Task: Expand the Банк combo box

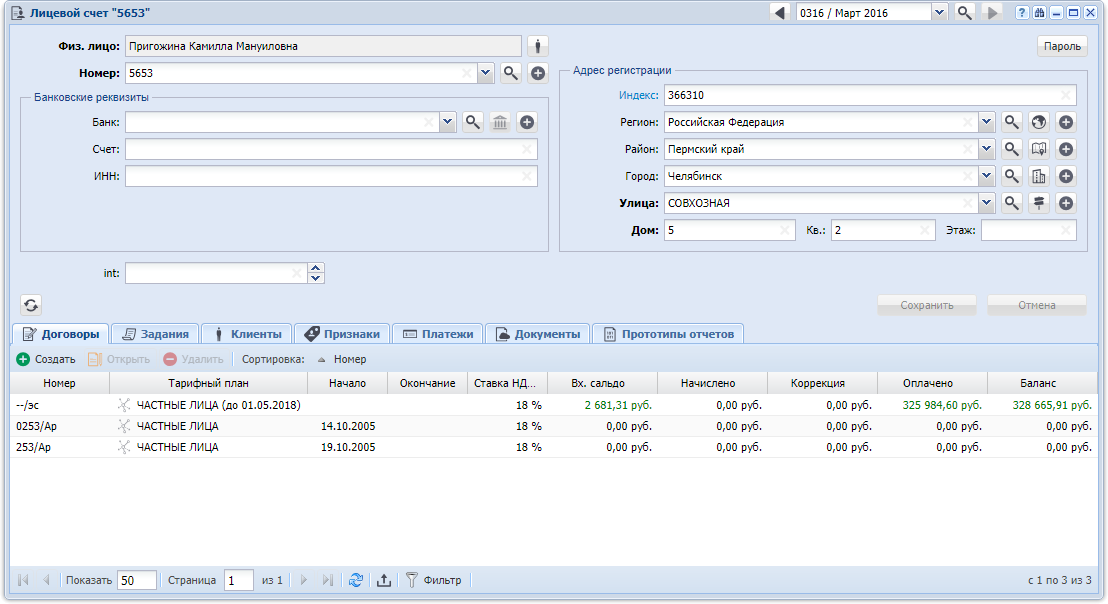Action: (x=447, y=122)
